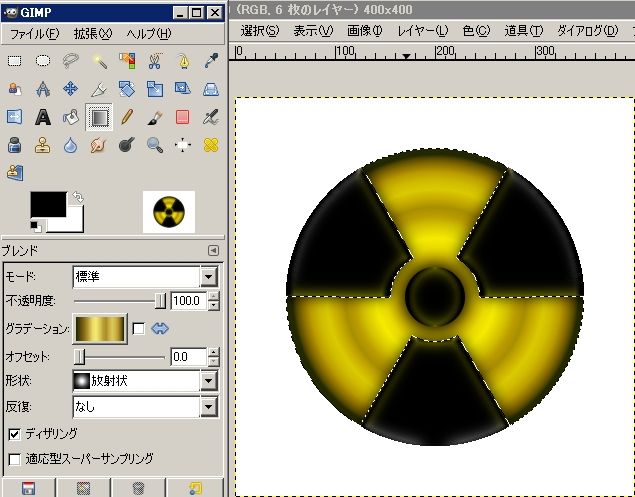Select the Dodge/Burn tool

point(127,145)
